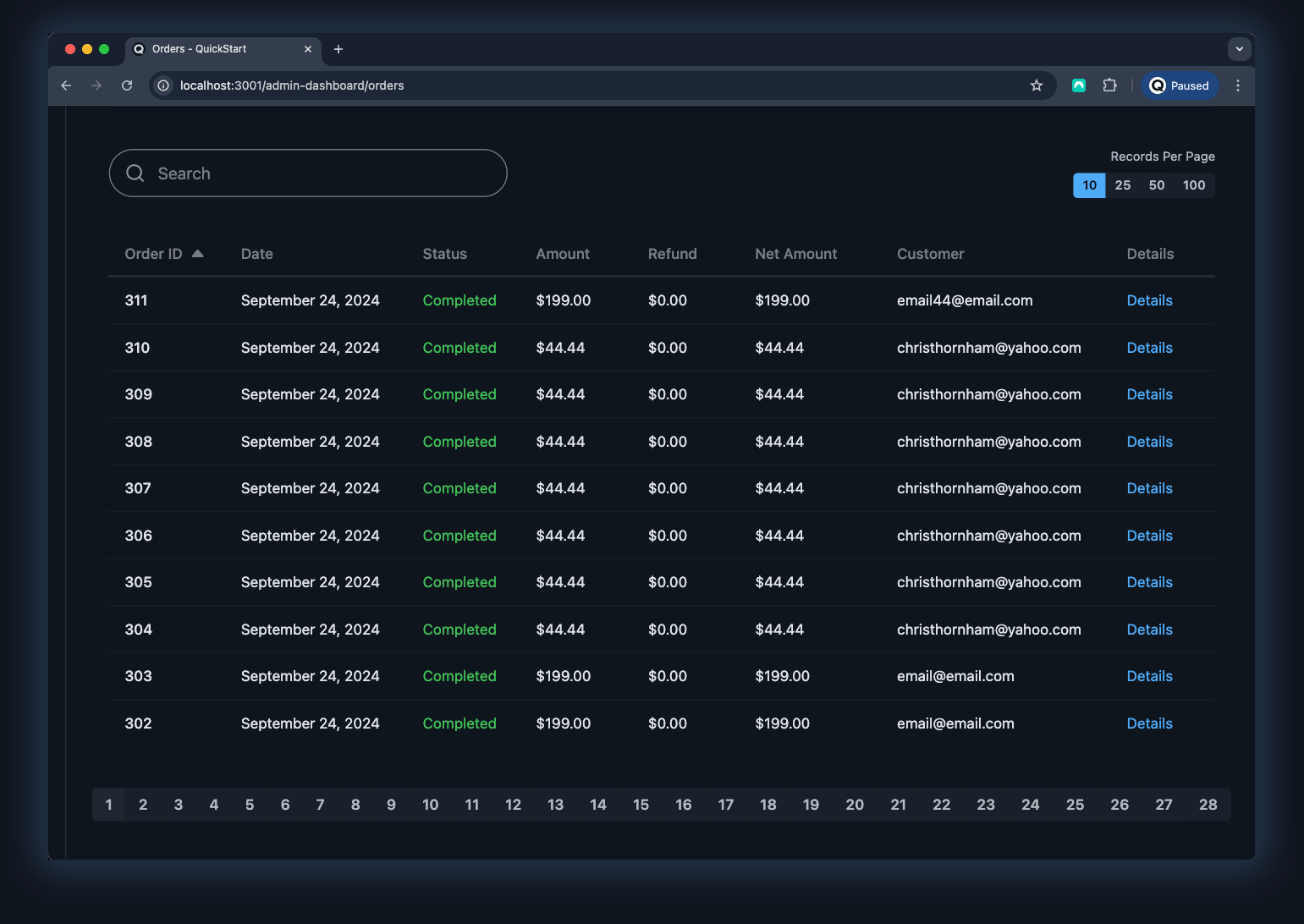Image resolution: width=1304 pixels, height=924 pixels.
Task: Open the browser extensions puzzle icon
Action: 1109,85
